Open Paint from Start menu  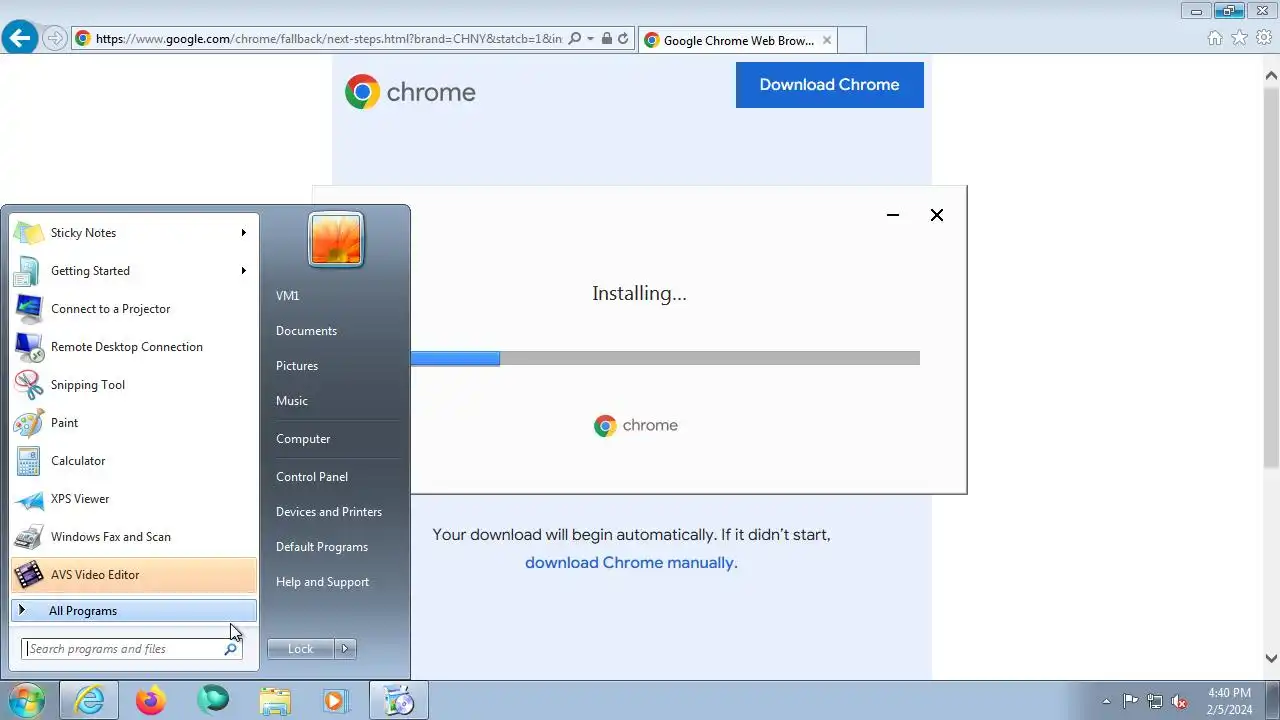pos(134,423)
